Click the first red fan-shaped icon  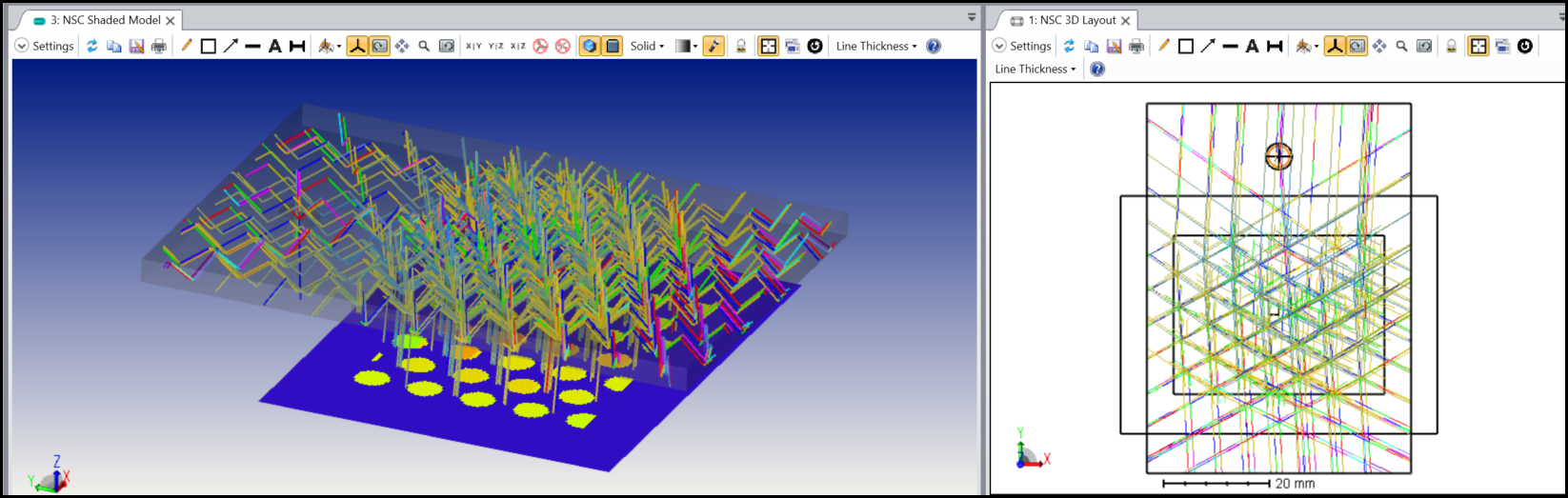click(x=540, y=46)
